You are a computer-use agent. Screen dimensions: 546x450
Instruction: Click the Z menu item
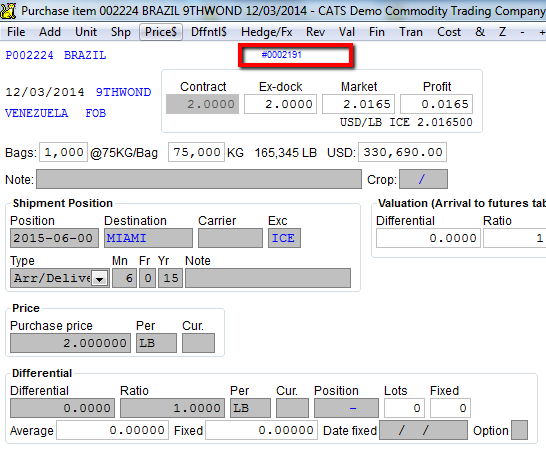[x=502, y=32]
